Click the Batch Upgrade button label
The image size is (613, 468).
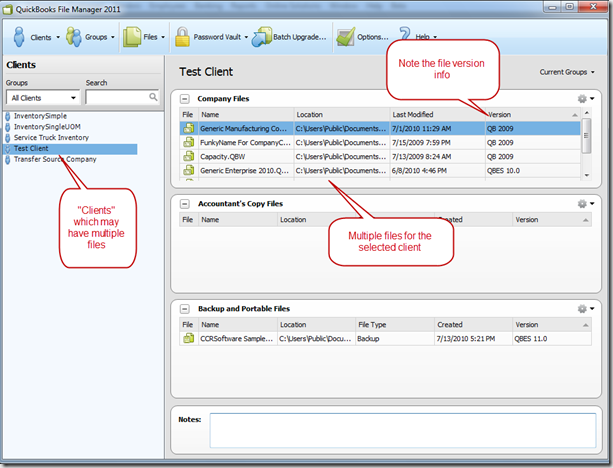300,37
